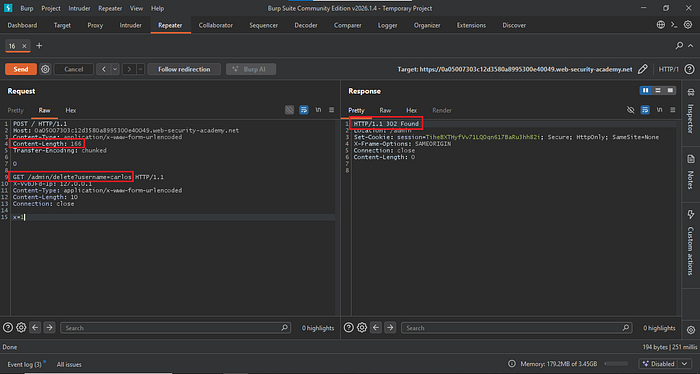Toggle request hide-unprintable characters icon
700x374 pixels.
289,110
